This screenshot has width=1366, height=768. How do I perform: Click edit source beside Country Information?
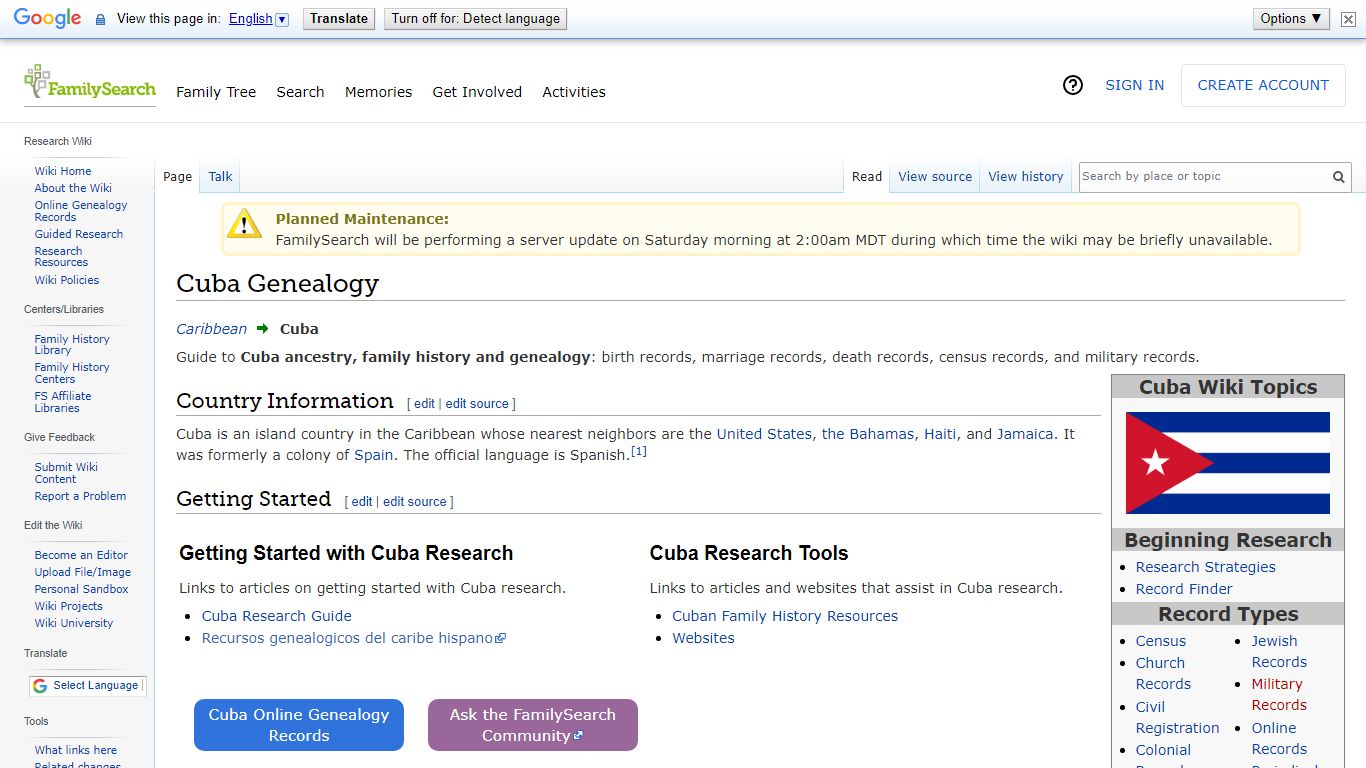pos(477,404)
